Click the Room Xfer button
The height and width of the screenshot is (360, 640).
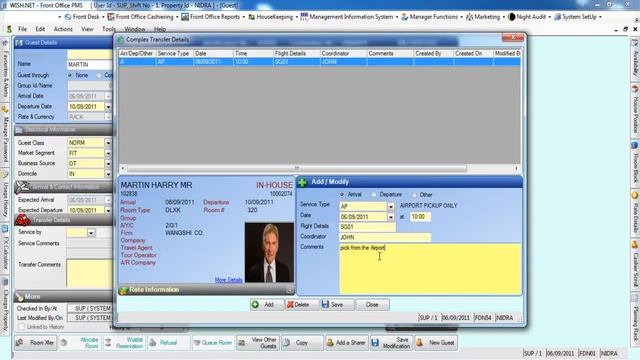35,342
